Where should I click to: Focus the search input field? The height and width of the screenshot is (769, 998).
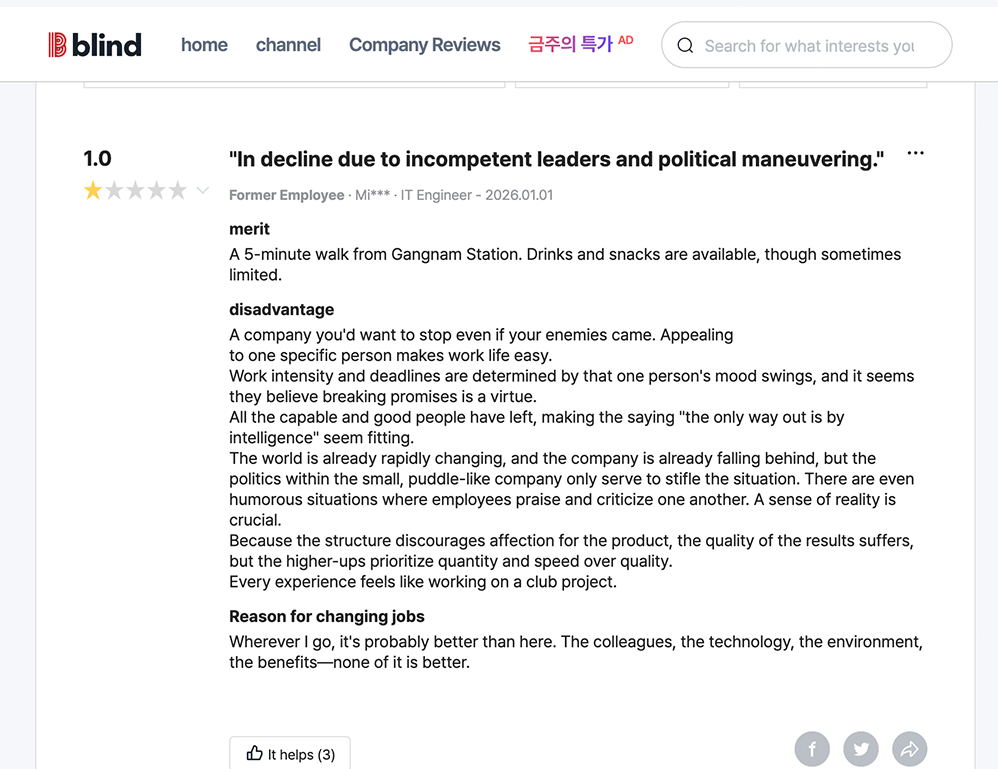(x=810, y=46)
